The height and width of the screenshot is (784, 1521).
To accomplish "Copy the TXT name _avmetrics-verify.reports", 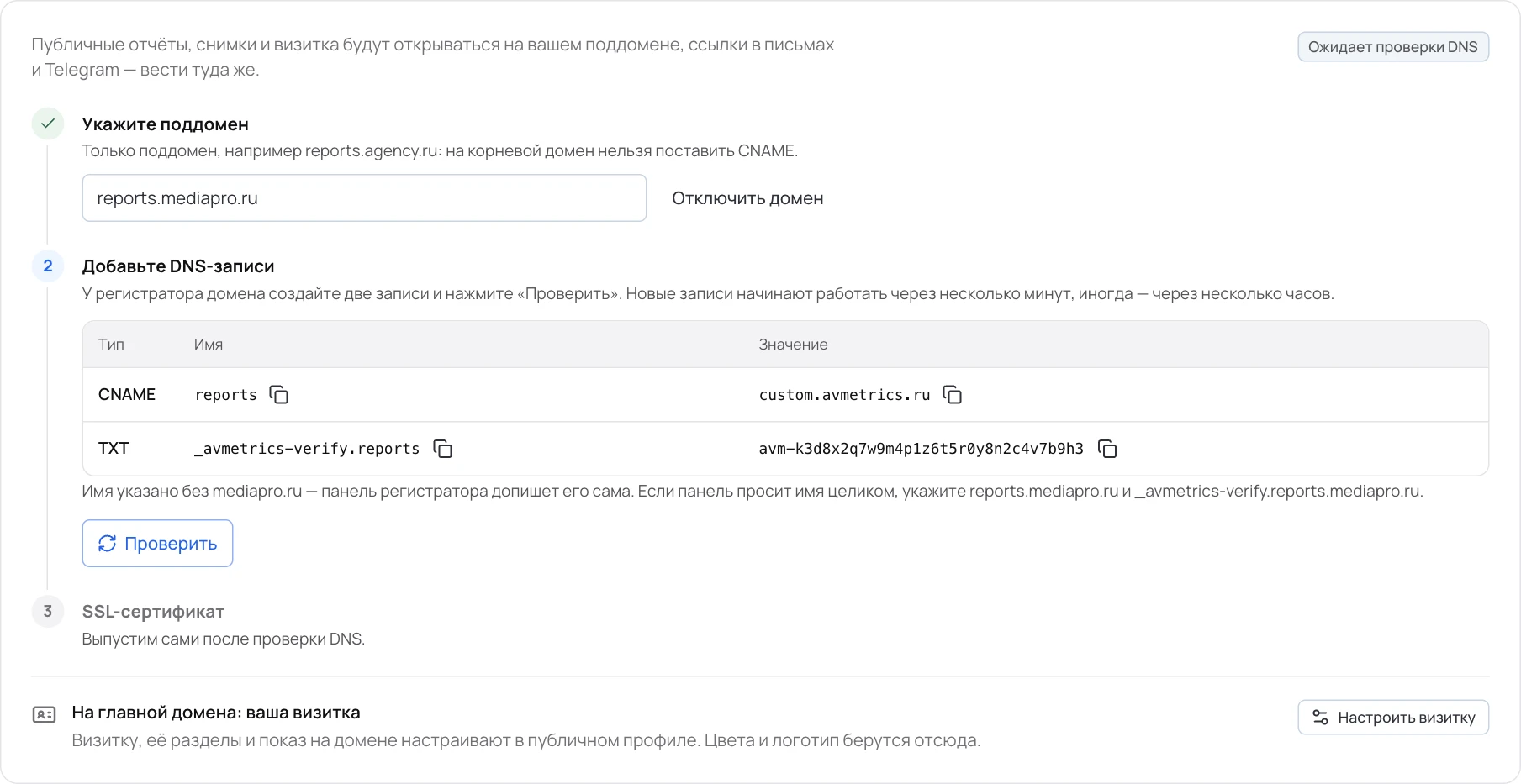I will pyautogui.click(x=442, y=449).
